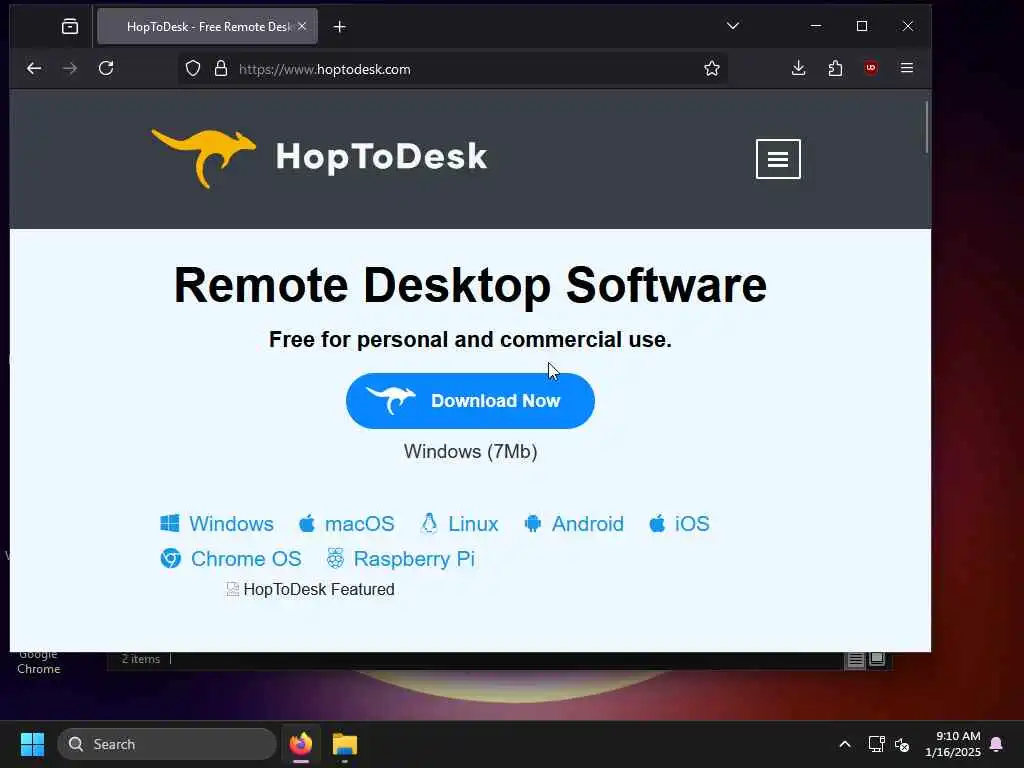Reload the HopToDesk page
This screenshot has width=1024, height=768.
pyautogui.click(x=106, y=68)
